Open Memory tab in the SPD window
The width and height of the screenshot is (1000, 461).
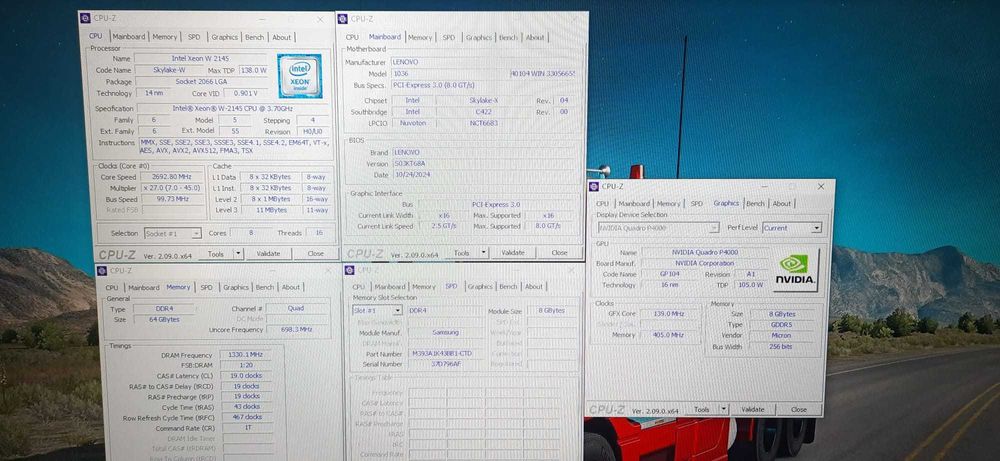(x=423, y=287)
